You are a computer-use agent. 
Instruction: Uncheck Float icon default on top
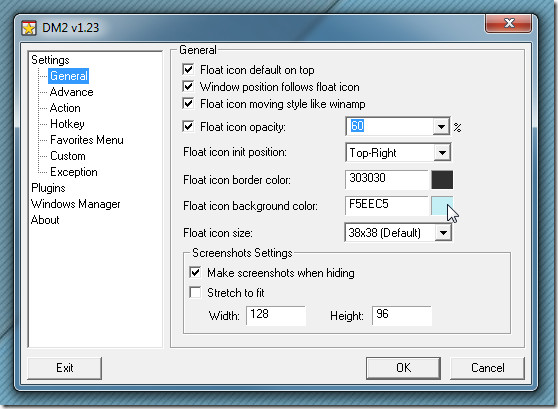[188, 69]
